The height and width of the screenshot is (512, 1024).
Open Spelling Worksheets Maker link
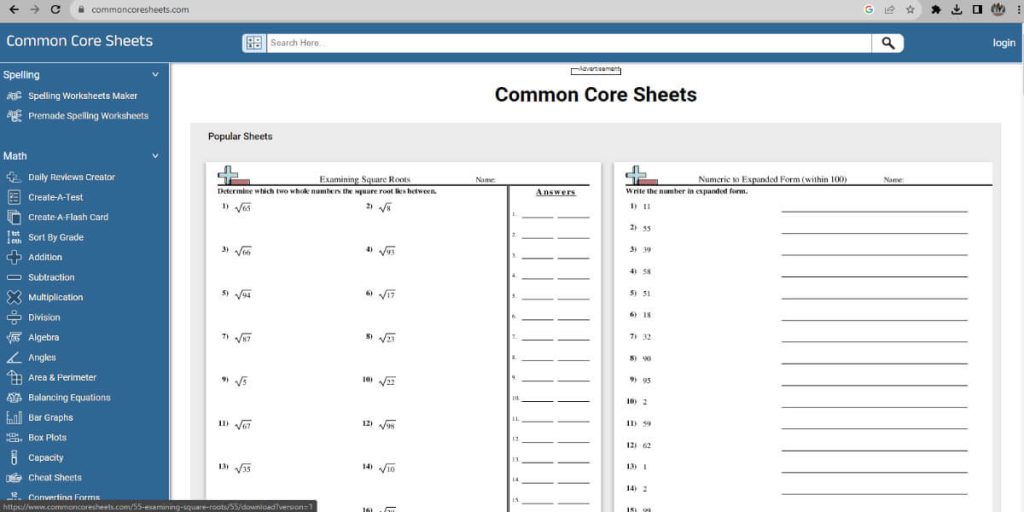(x=82, y=96)
